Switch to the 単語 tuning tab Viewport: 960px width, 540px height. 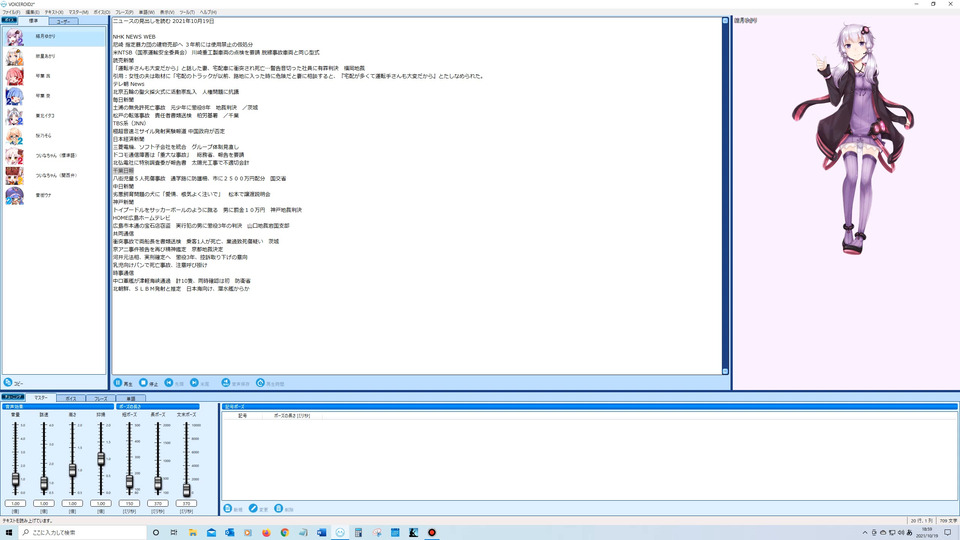point(130,399)
